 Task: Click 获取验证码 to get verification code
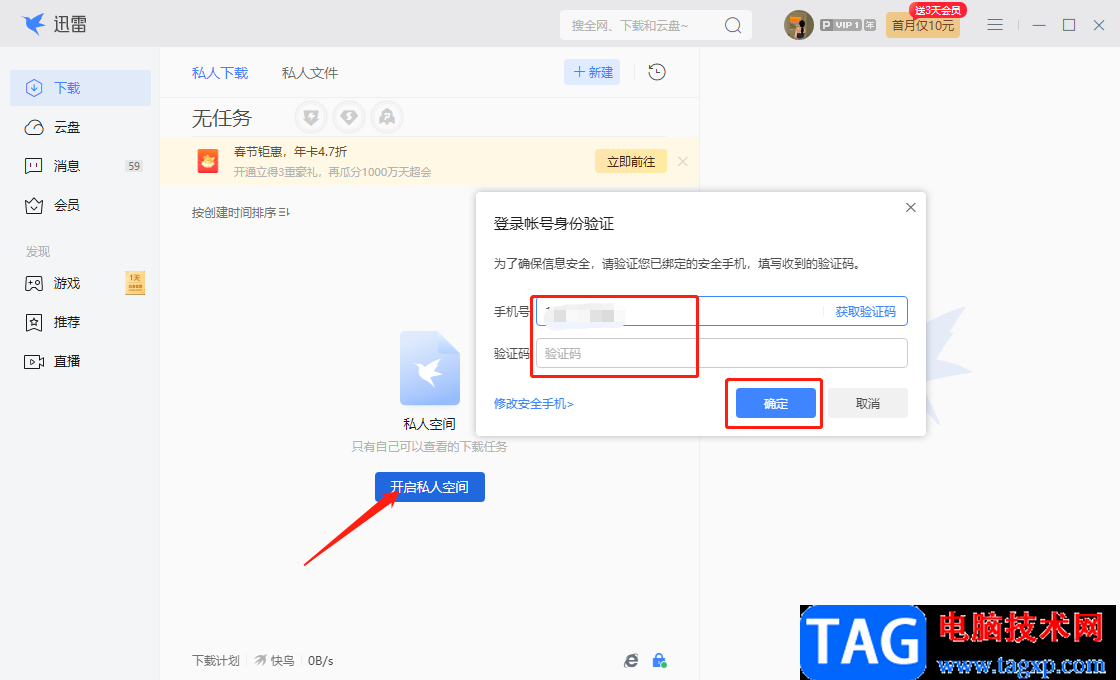(866, 311)
